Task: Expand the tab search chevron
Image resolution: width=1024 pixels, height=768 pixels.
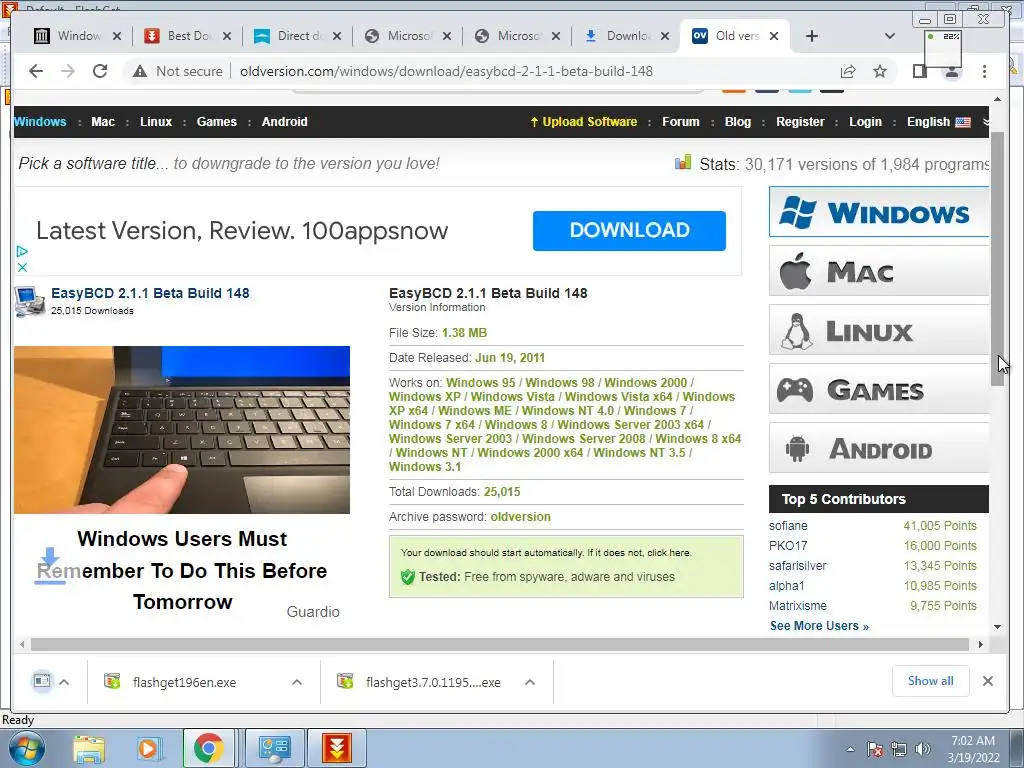Action: click(x=889, y=36)
